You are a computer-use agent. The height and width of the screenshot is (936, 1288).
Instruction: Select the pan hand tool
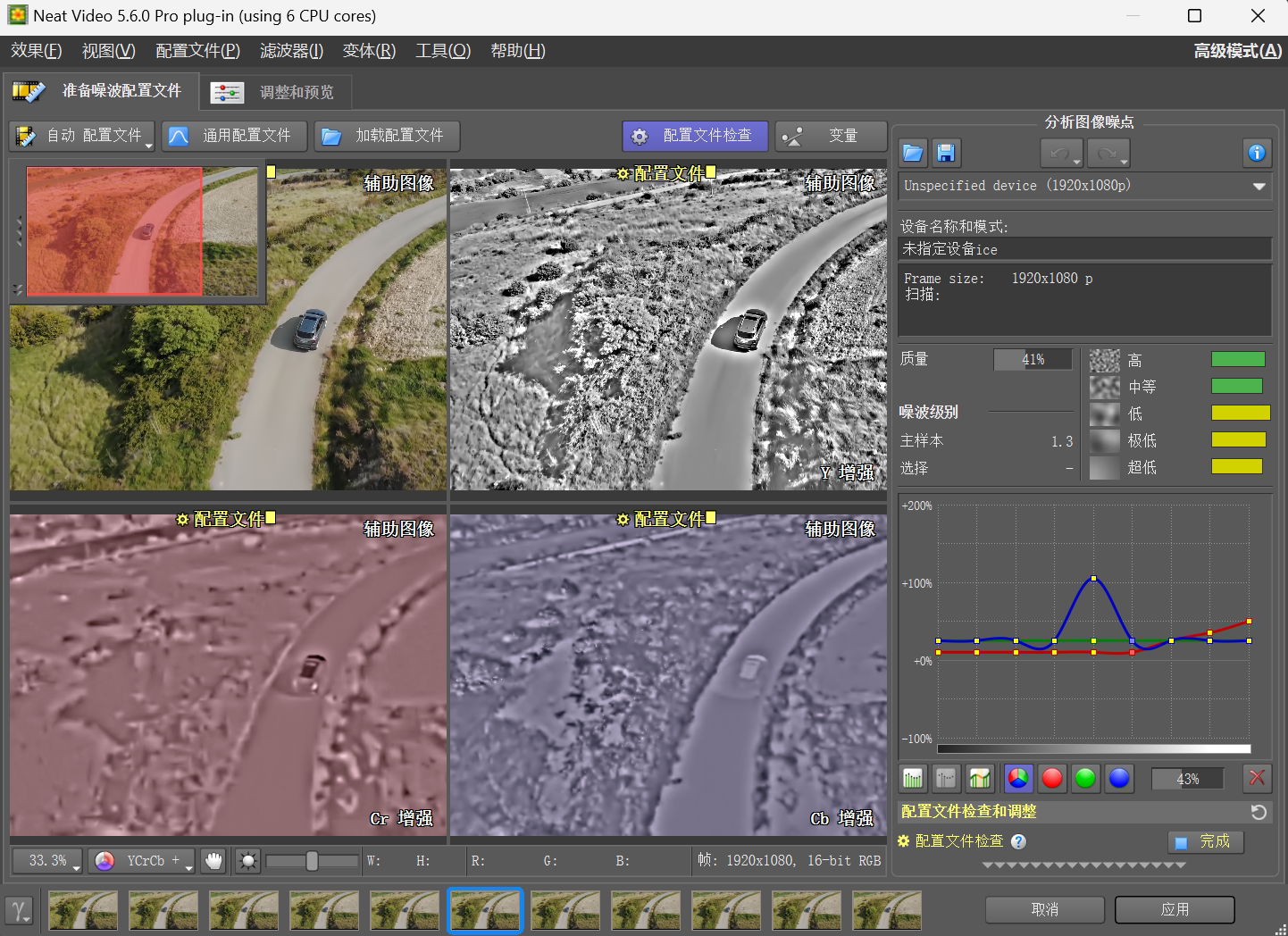point(213,861)
